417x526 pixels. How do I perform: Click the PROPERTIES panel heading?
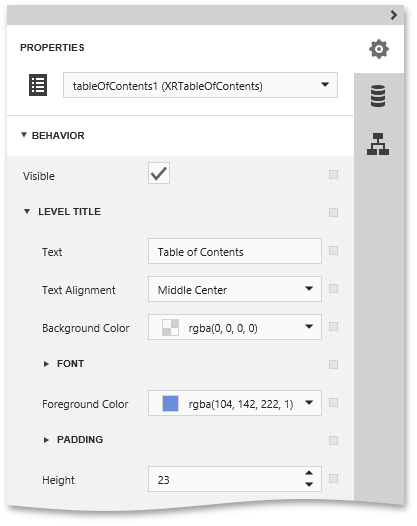pos(52,48)
